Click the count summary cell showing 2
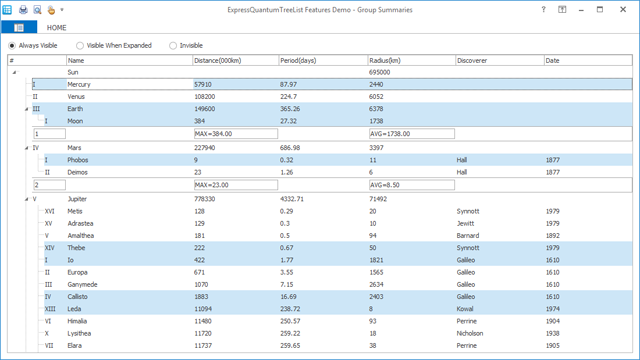The image size is (640, 360). click(x=49, y=185)
